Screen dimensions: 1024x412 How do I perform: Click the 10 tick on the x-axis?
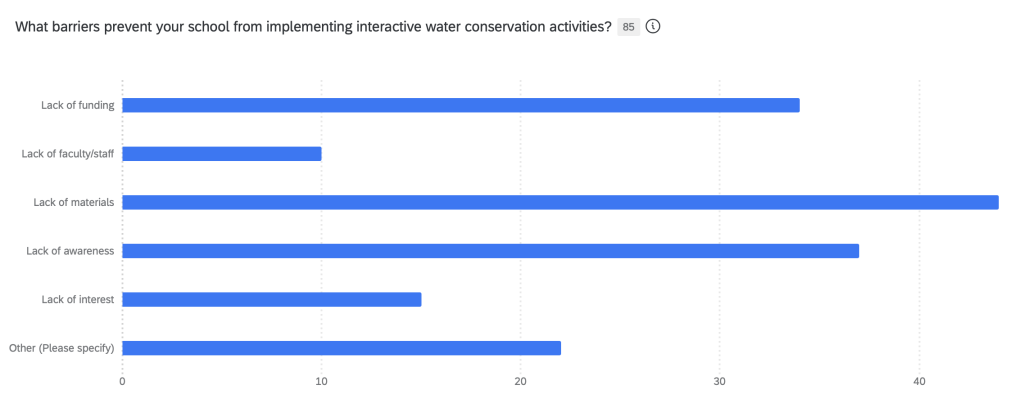point(321,381)
